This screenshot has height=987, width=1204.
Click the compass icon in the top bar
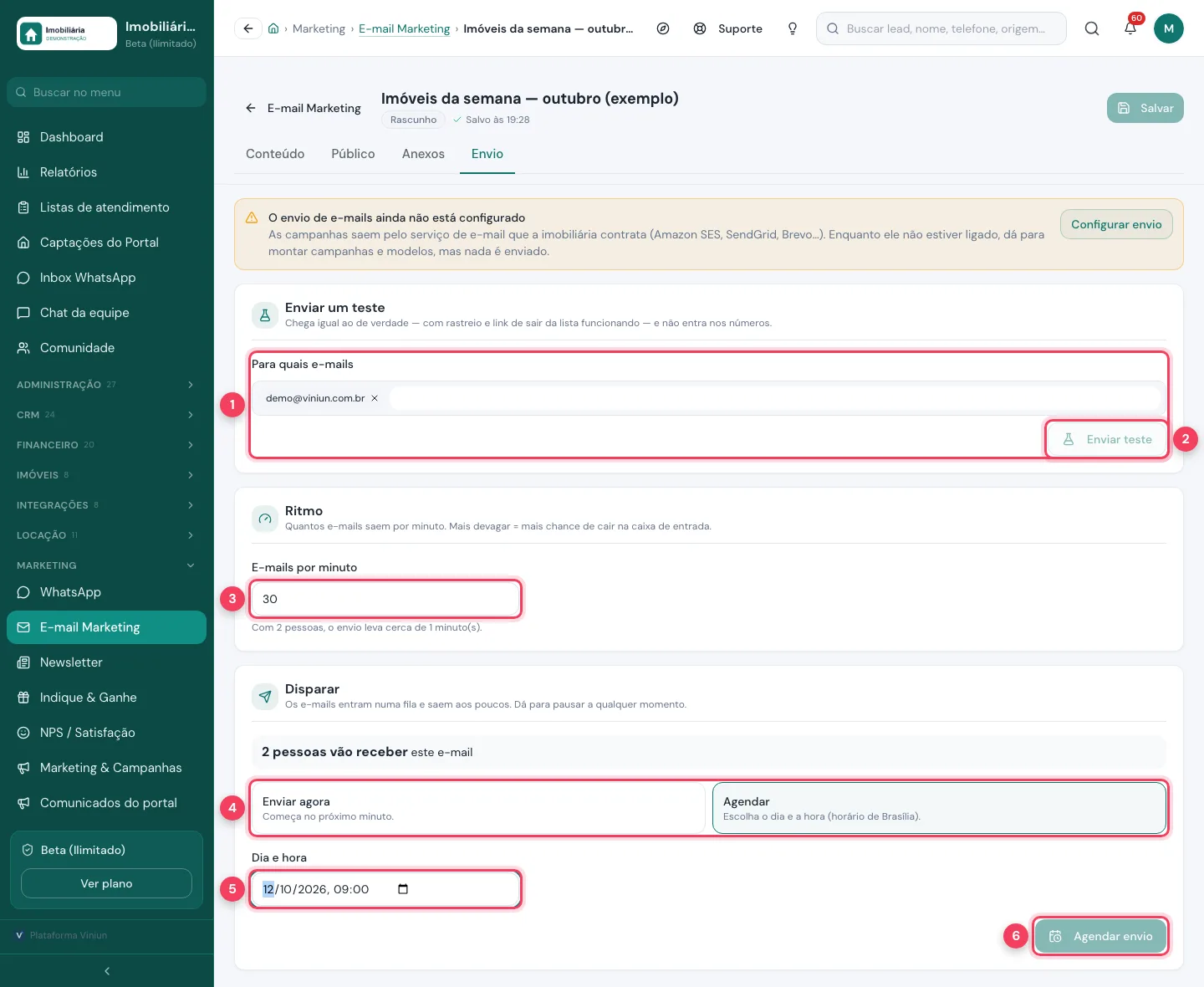click(x=663, y=28)
